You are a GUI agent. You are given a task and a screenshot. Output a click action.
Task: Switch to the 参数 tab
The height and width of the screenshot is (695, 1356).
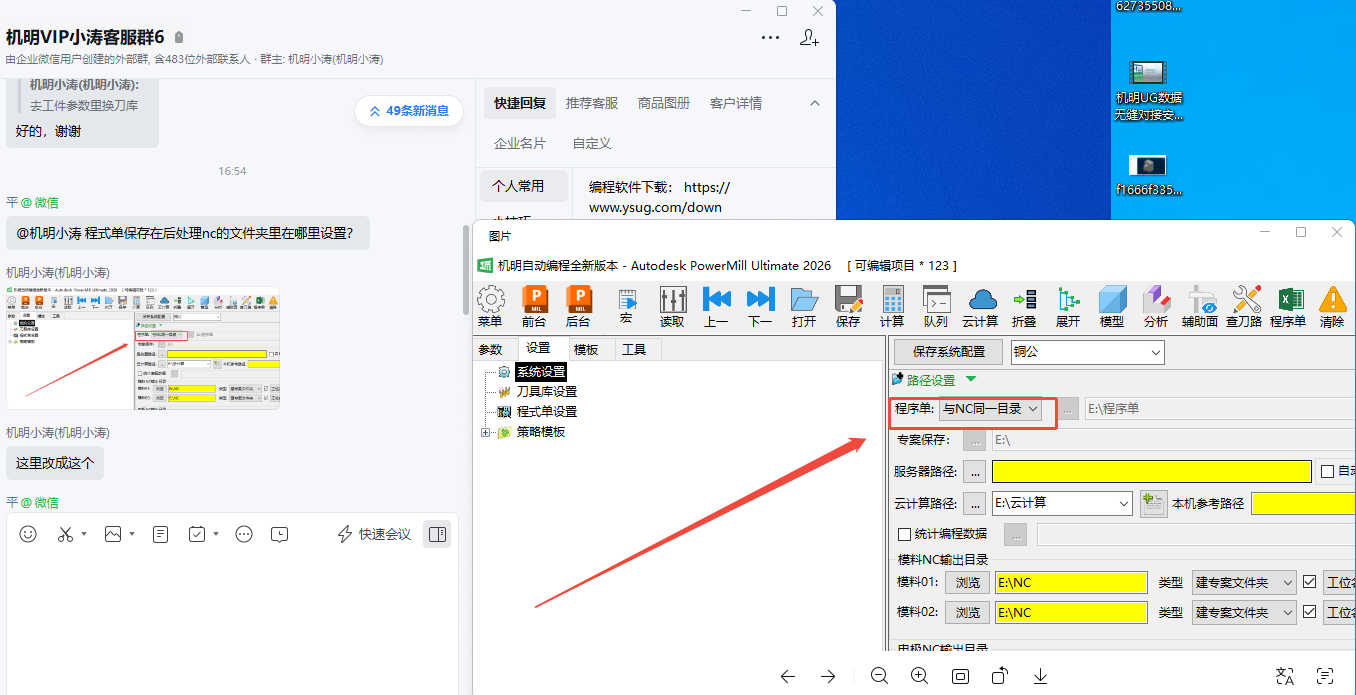click(490, 349)
